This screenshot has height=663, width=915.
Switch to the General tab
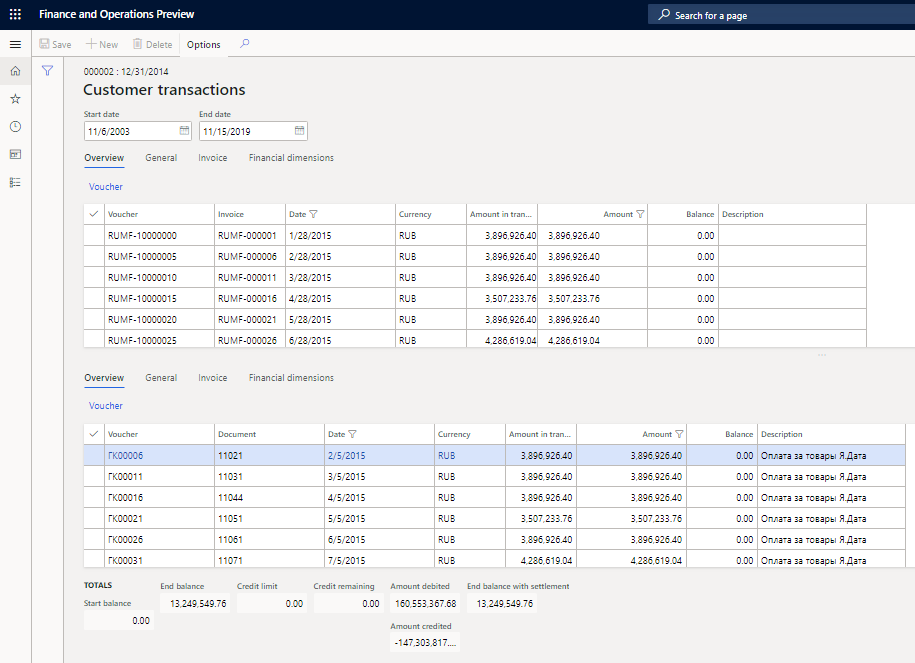(161, 158)
